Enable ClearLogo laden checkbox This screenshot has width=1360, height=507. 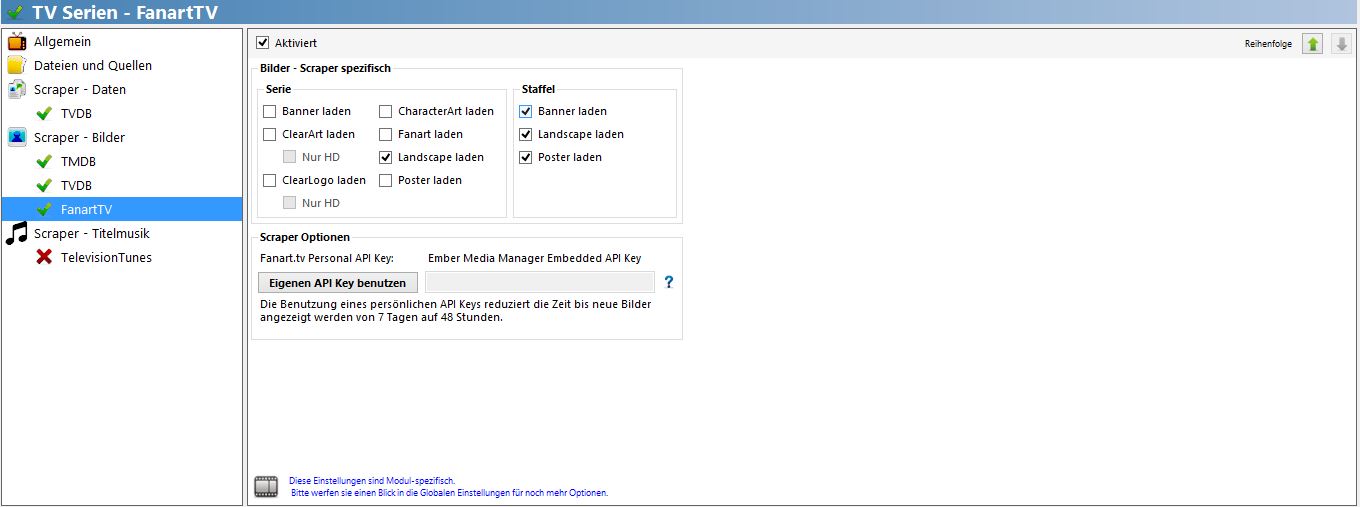pyautogui.click(x=269, y=181)
